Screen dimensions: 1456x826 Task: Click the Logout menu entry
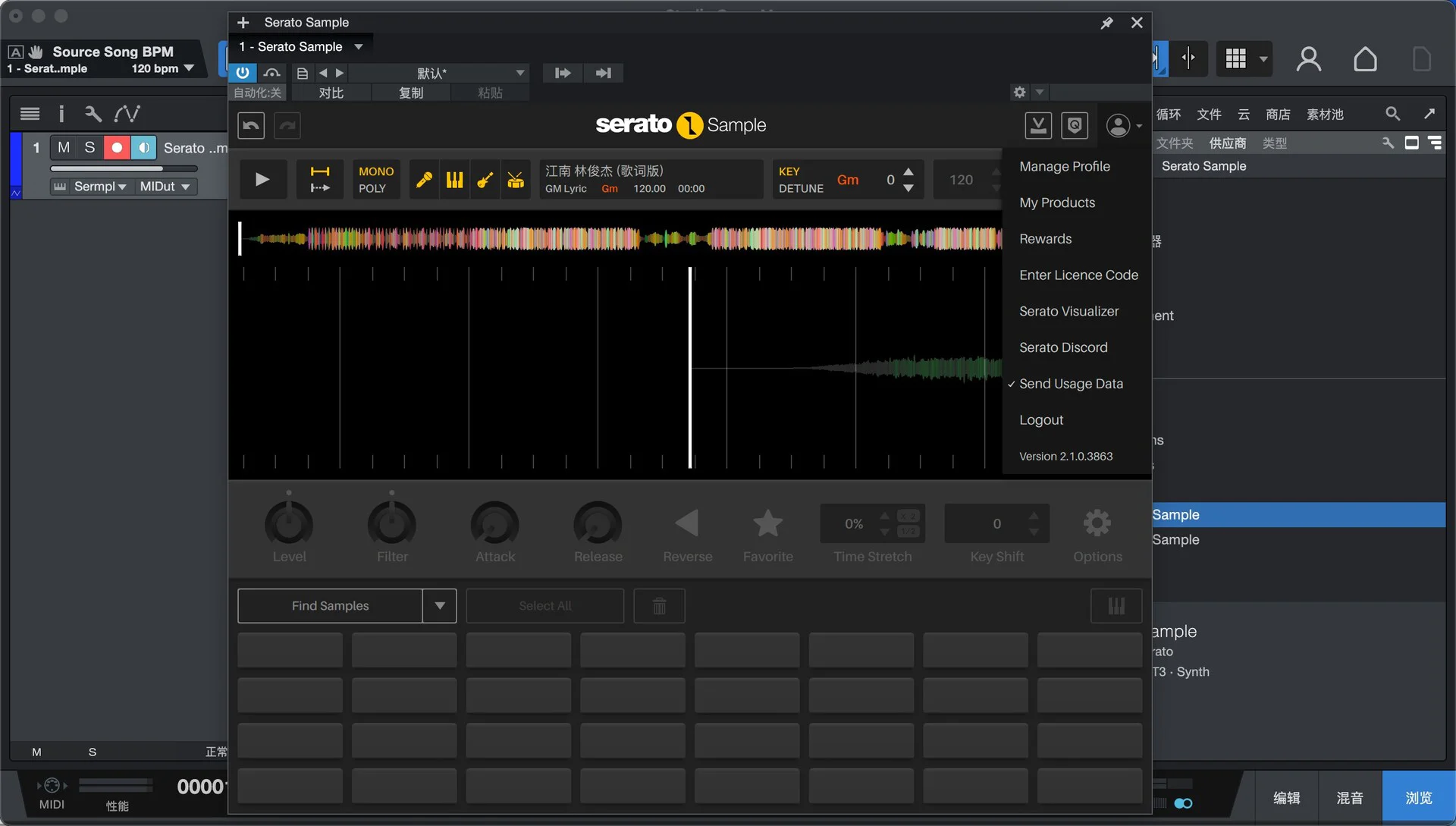pyautogui.click(x=1040, y=420)
